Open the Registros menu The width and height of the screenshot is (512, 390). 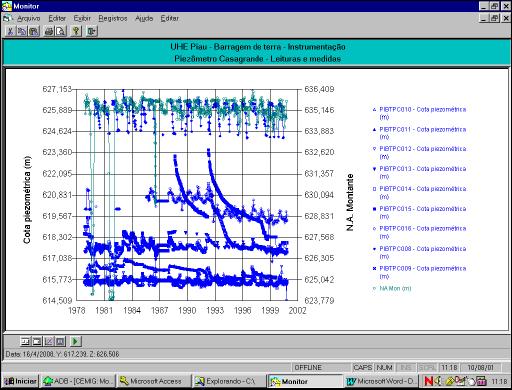coord(113,18)
